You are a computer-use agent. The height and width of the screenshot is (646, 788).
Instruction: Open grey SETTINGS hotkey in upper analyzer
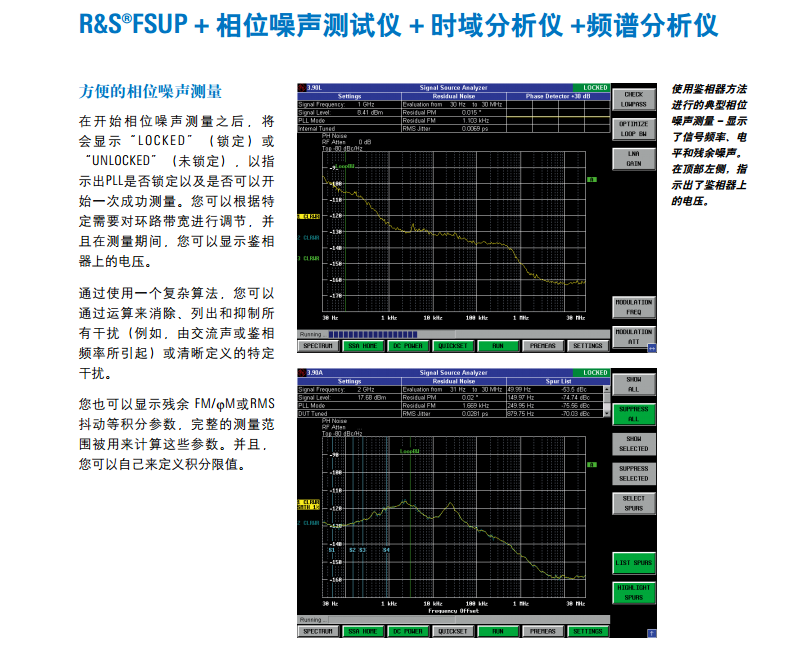coord(587,346)
